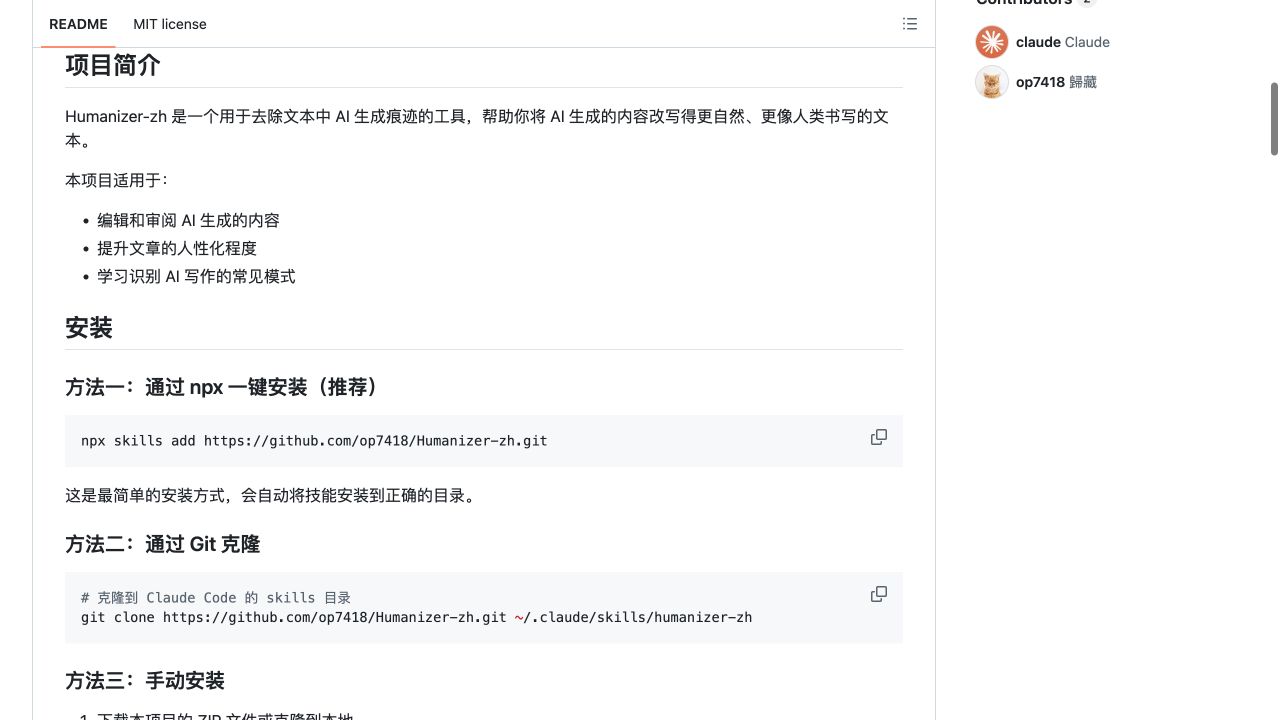This screenshot has width=1280, height=720.
Task: Click the sentence 这是最简单的安装方式
Action: tap(270, 495)
